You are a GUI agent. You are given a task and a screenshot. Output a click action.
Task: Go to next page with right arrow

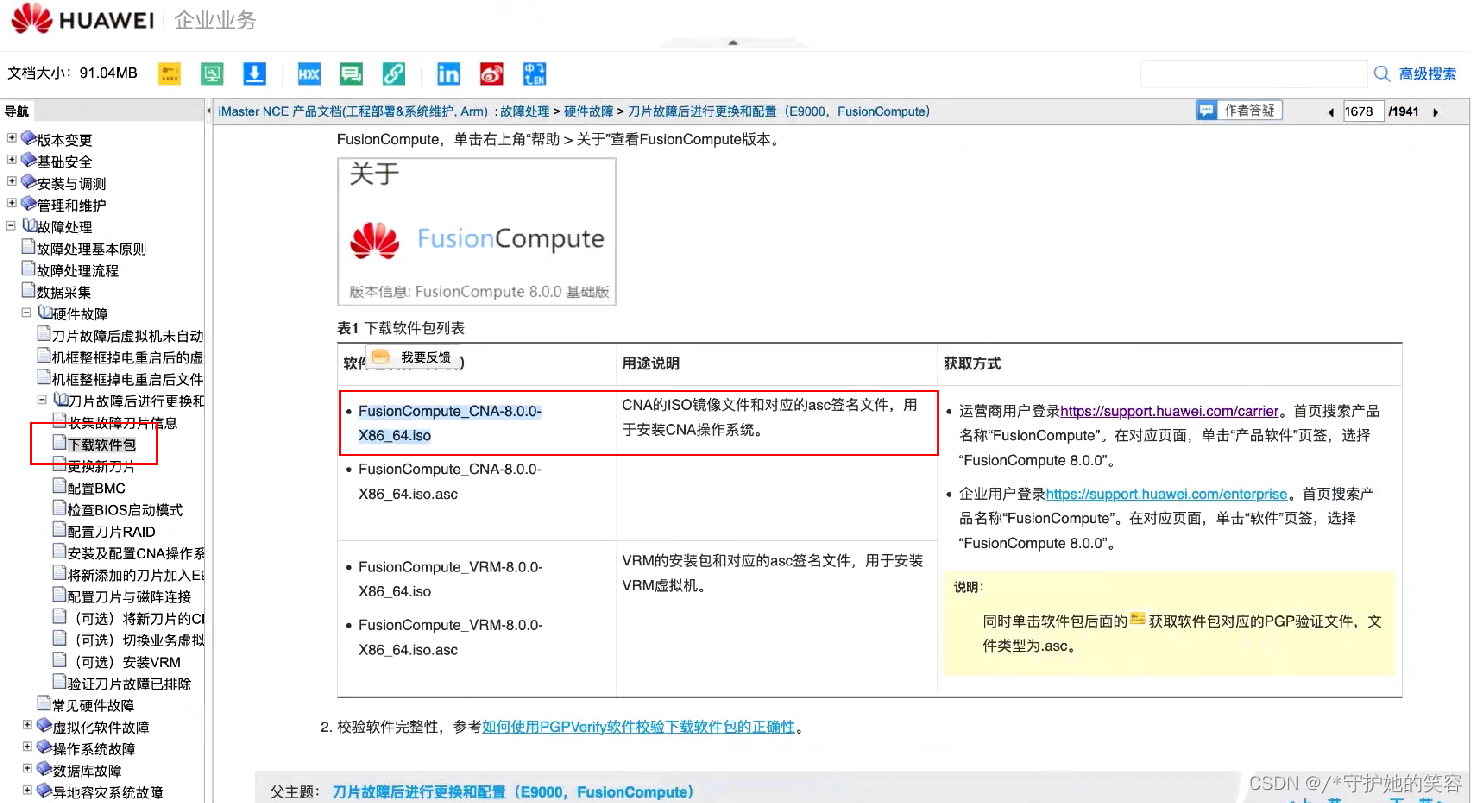pyautogui.click(x=1436, y=112)
